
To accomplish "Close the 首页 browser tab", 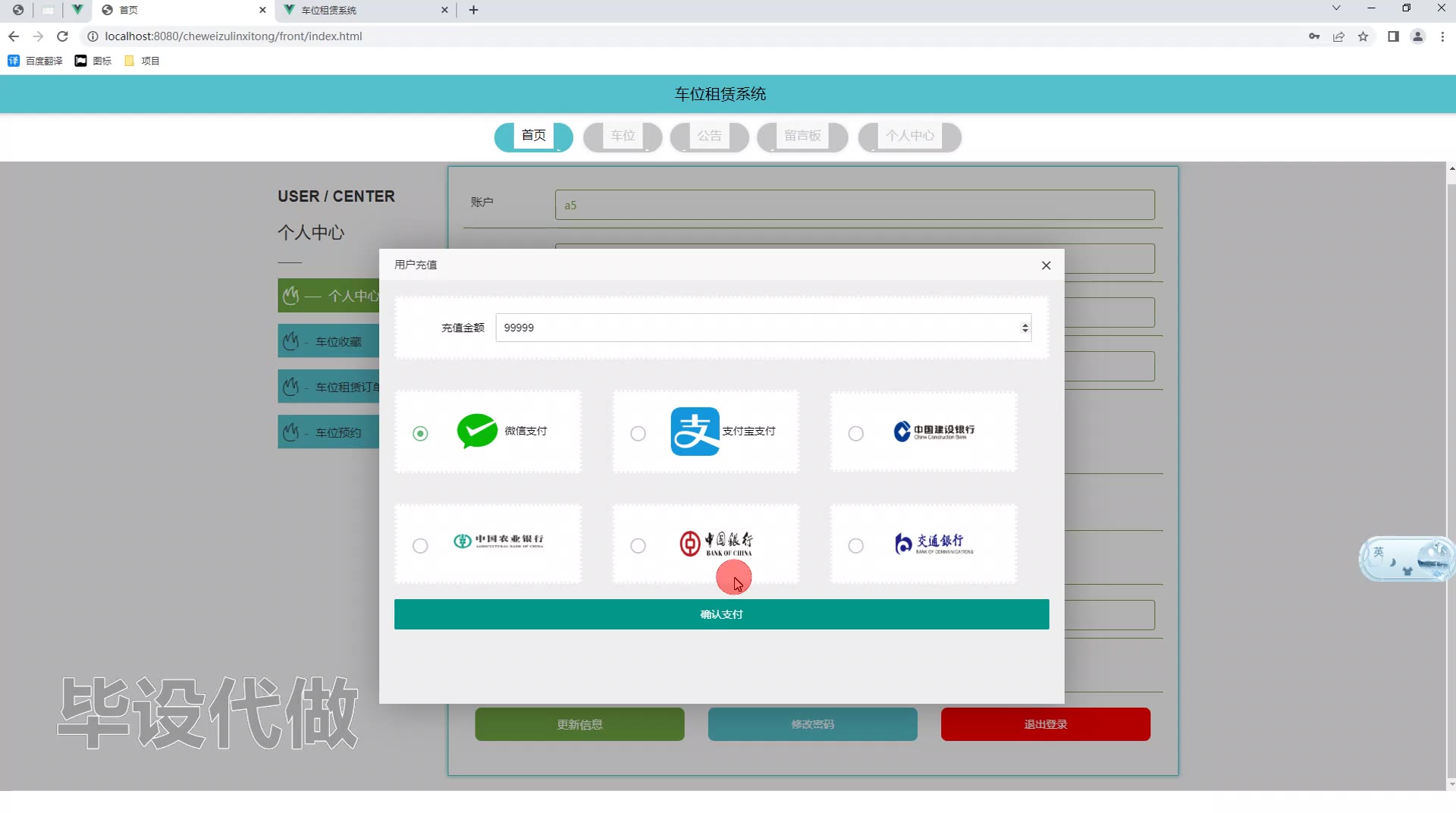I will [262, 10].
